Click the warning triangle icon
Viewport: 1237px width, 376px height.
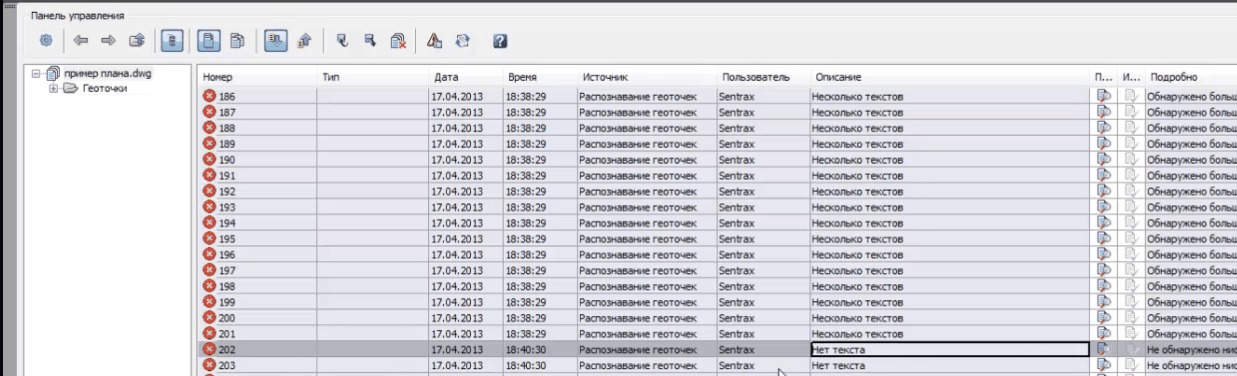[435, 41]
